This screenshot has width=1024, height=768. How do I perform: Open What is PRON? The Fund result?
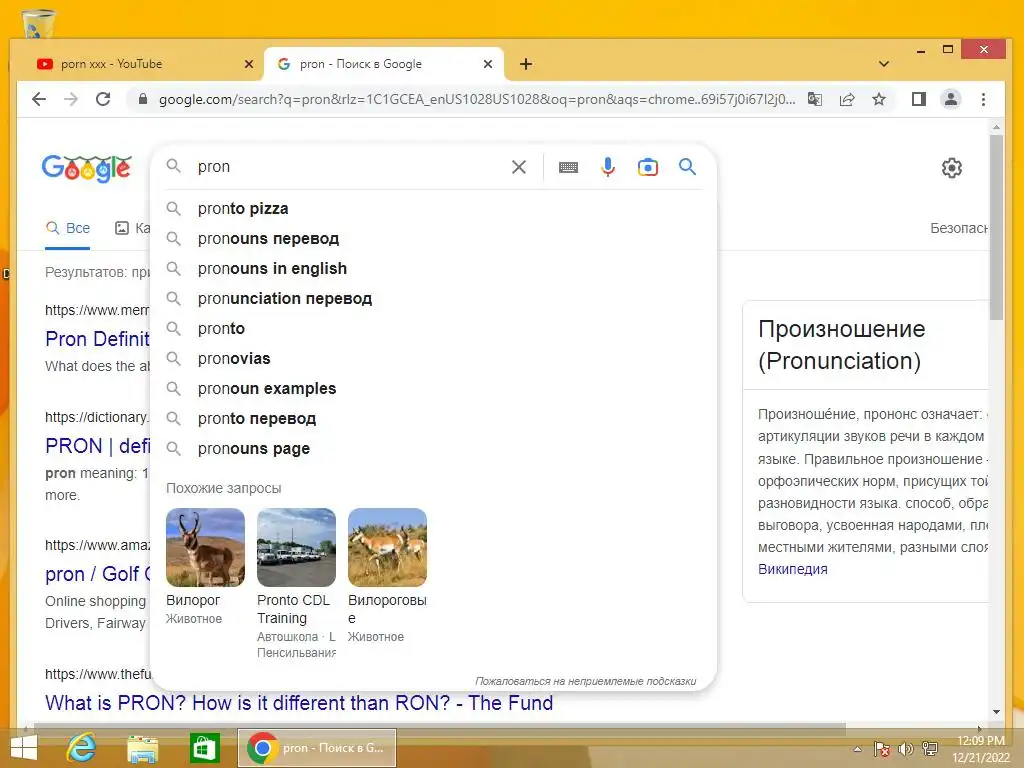pyautogui.click(x=299, y=703)
